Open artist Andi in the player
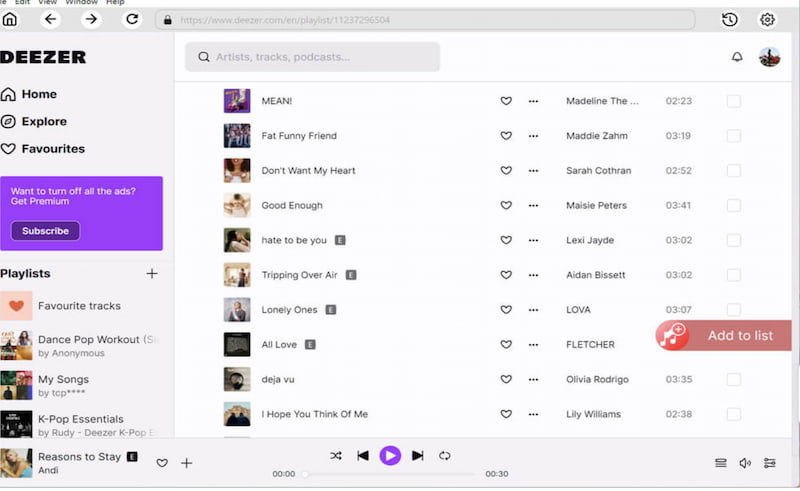Screen dimensions: 800x491 click(48, 470)
